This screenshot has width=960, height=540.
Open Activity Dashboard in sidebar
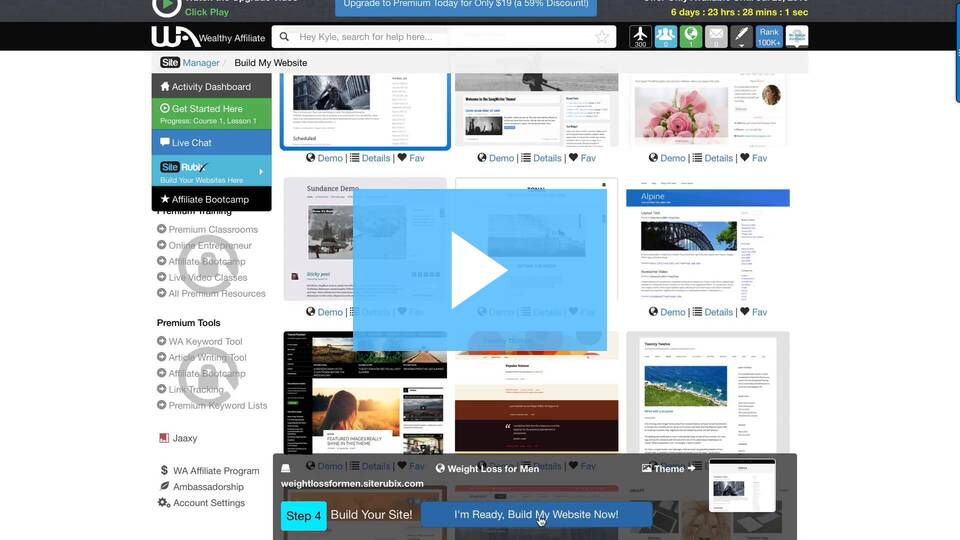211,86
